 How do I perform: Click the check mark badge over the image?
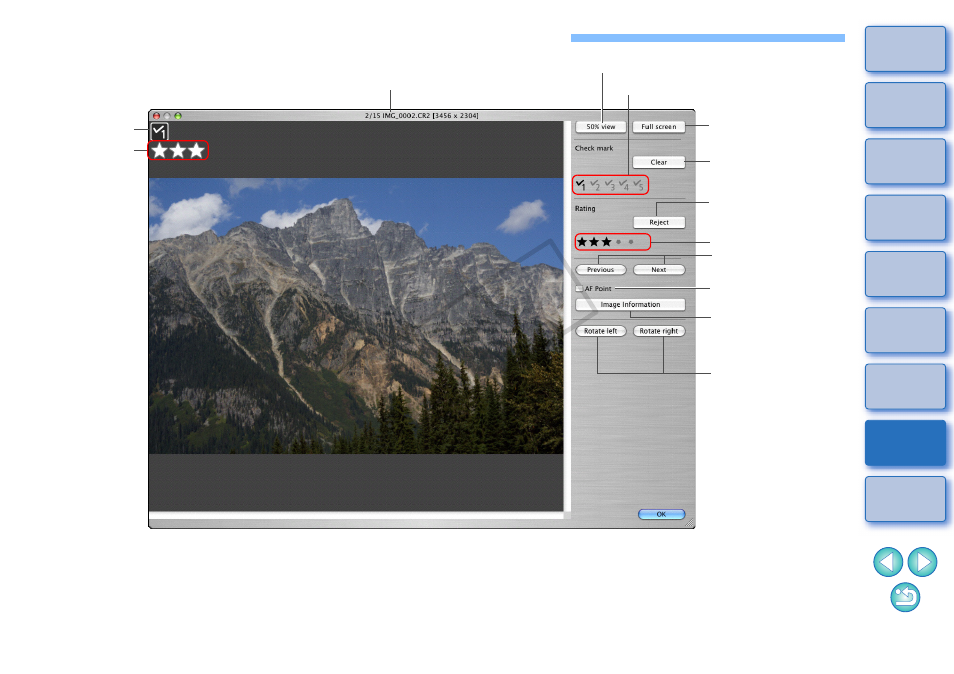point(159,131)
